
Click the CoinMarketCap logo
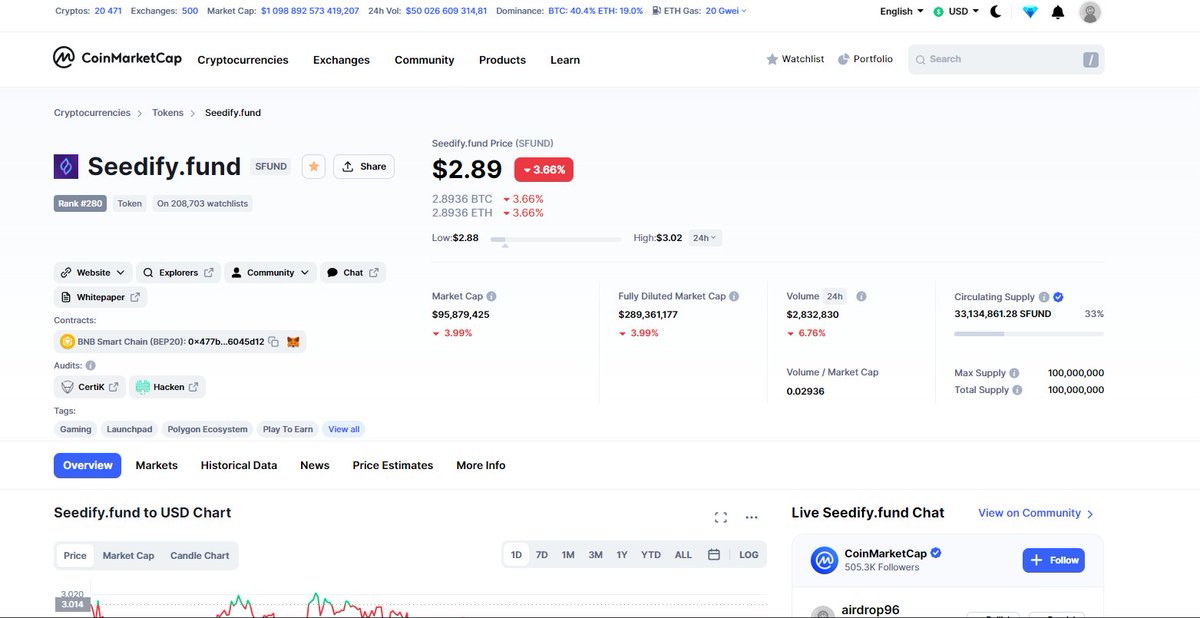pyautogui.click(x=117, y=58)
